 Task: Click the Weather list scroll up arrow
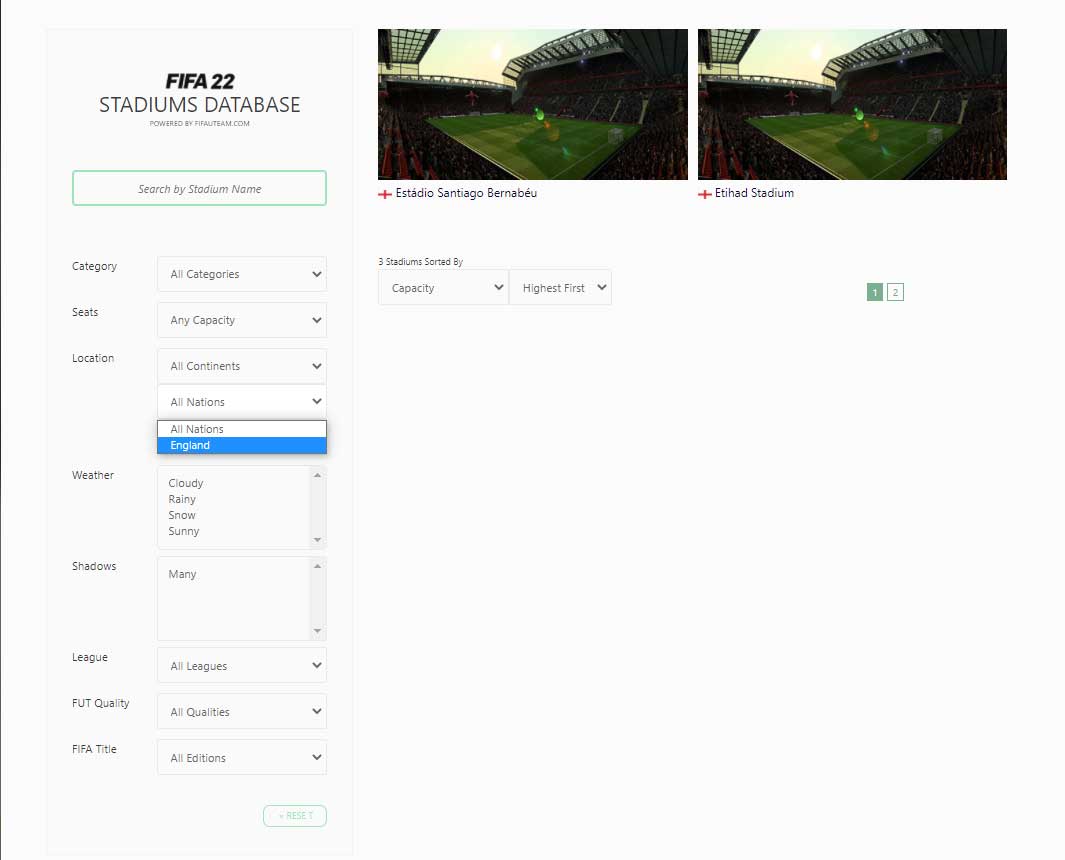(317, 475)
